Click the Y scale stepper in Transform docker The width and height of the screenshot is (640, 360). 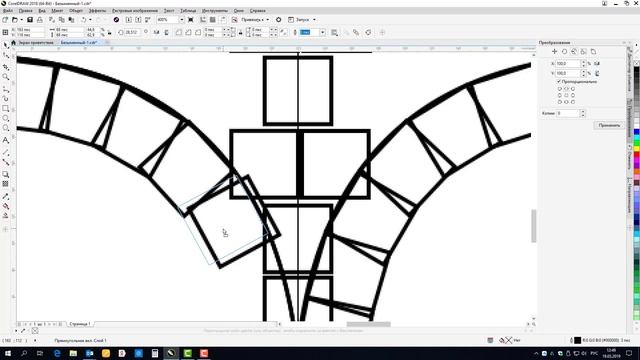tap(583, 73)
